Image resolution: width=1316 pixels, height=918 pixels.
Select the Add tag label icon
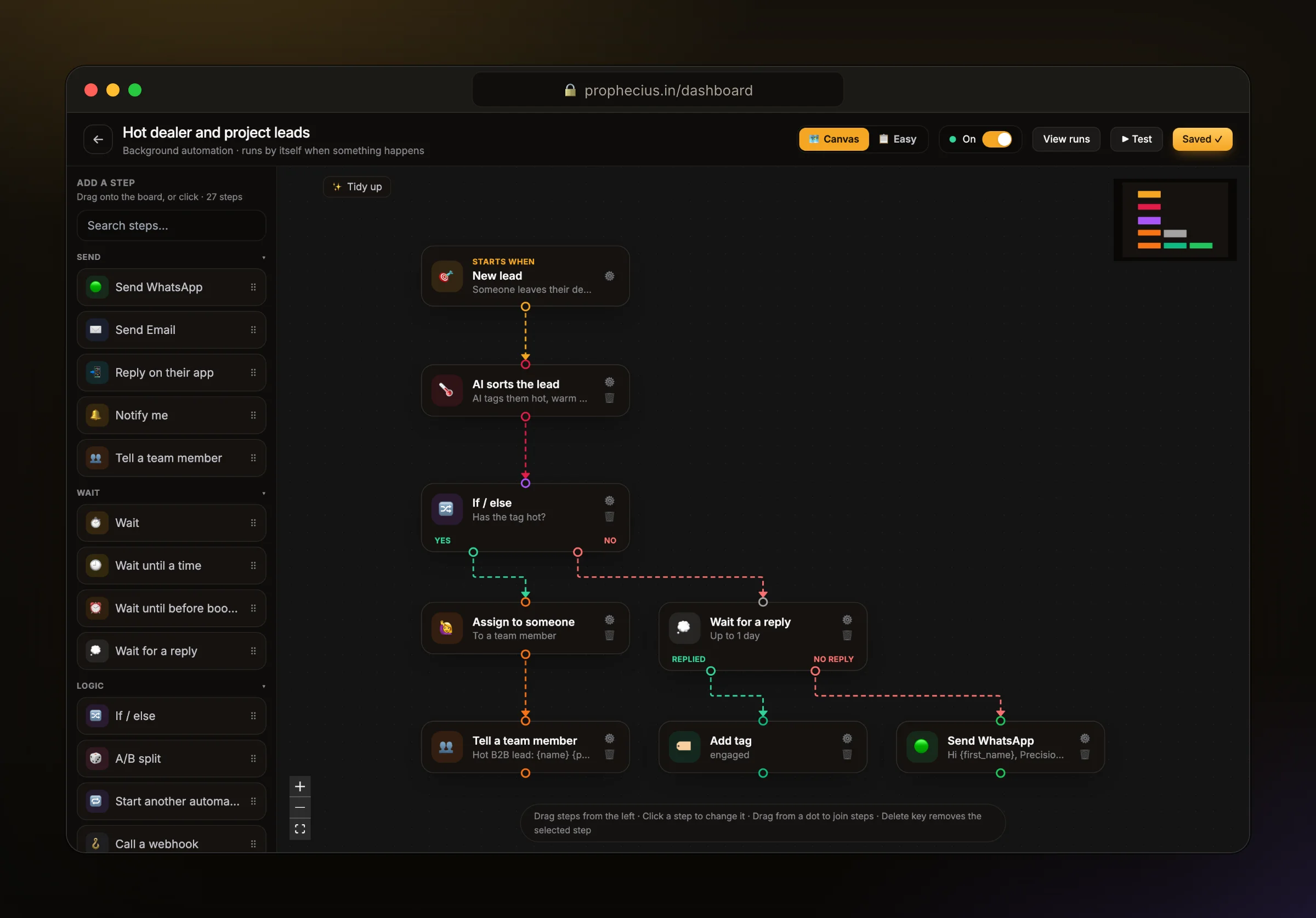coord(684,746)
